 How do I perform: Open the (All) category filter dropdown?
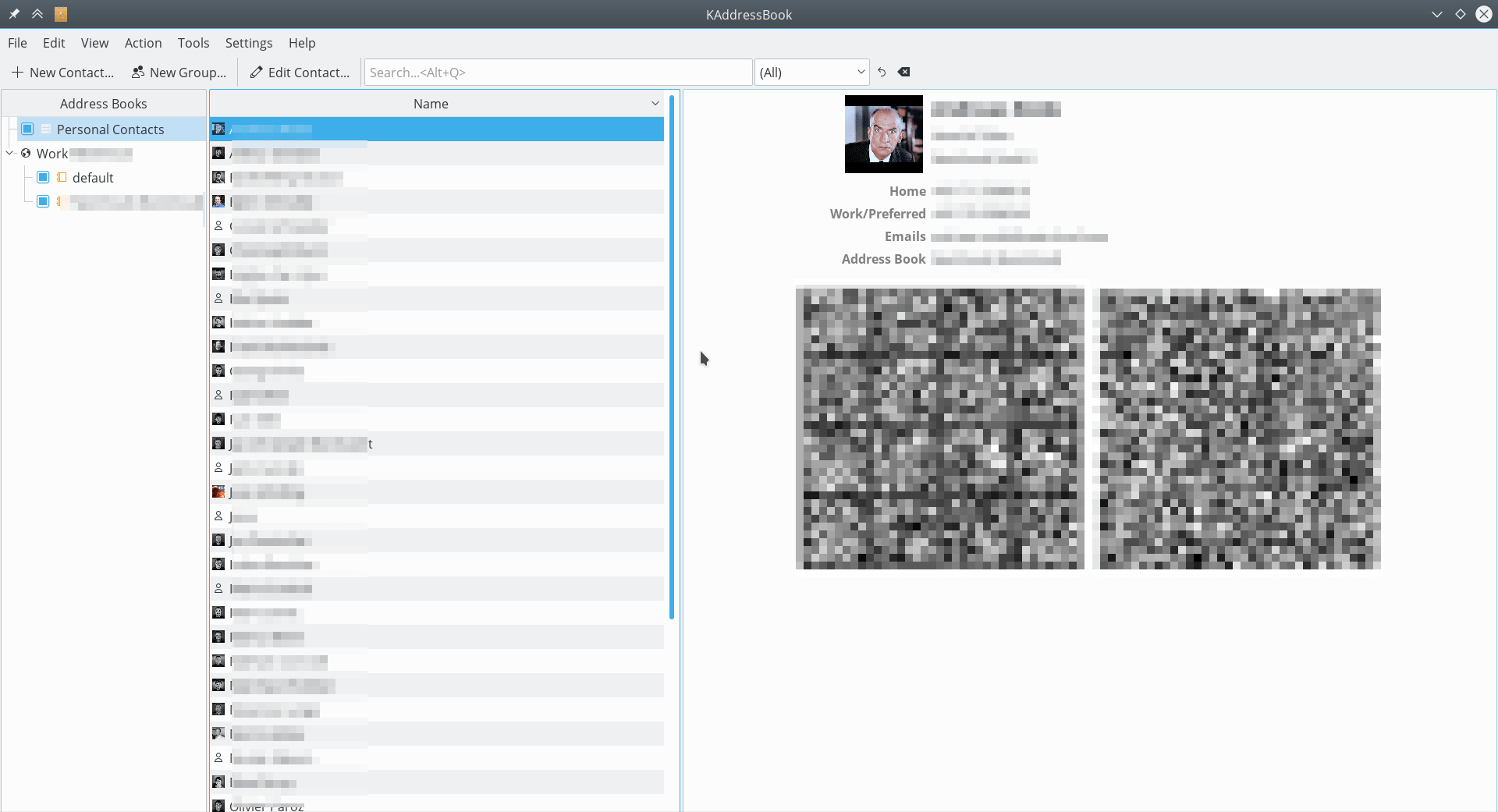(x=811, y=72)
